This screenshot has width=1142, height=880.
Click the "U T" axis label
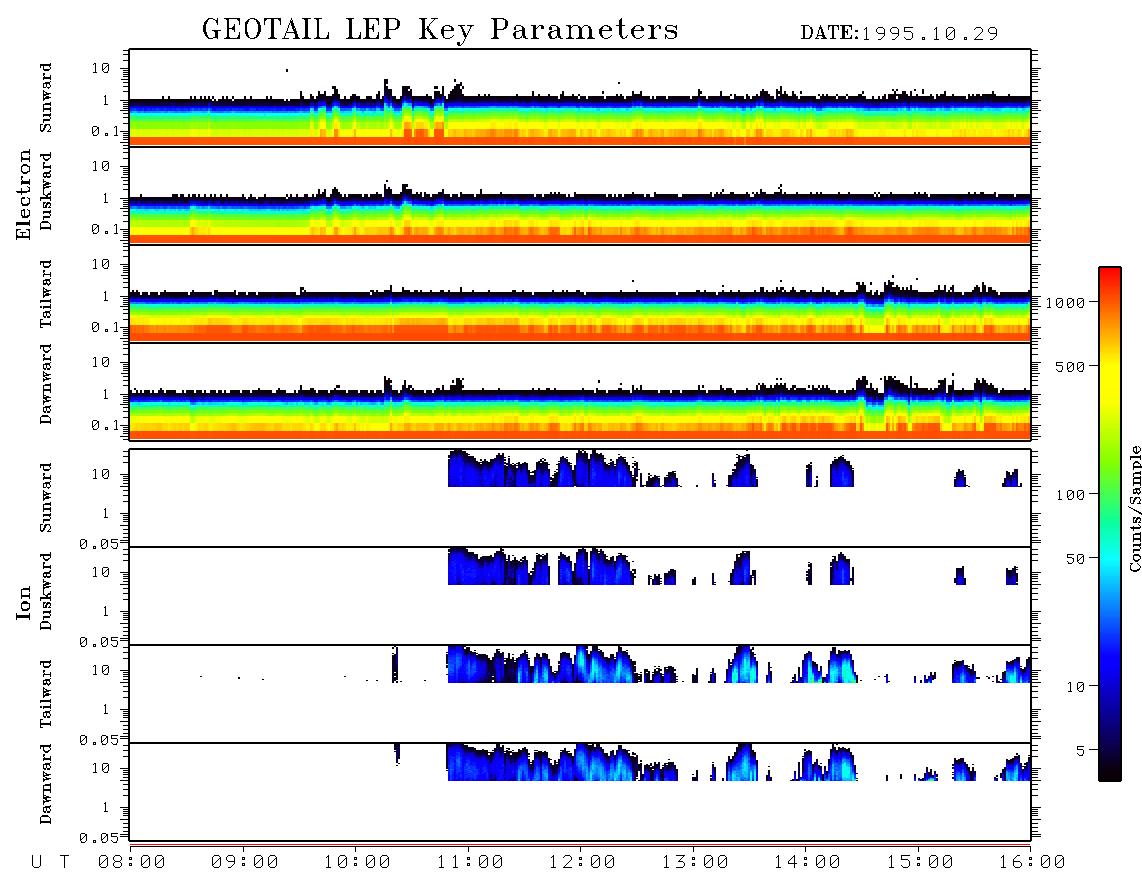tap(51, 862)
